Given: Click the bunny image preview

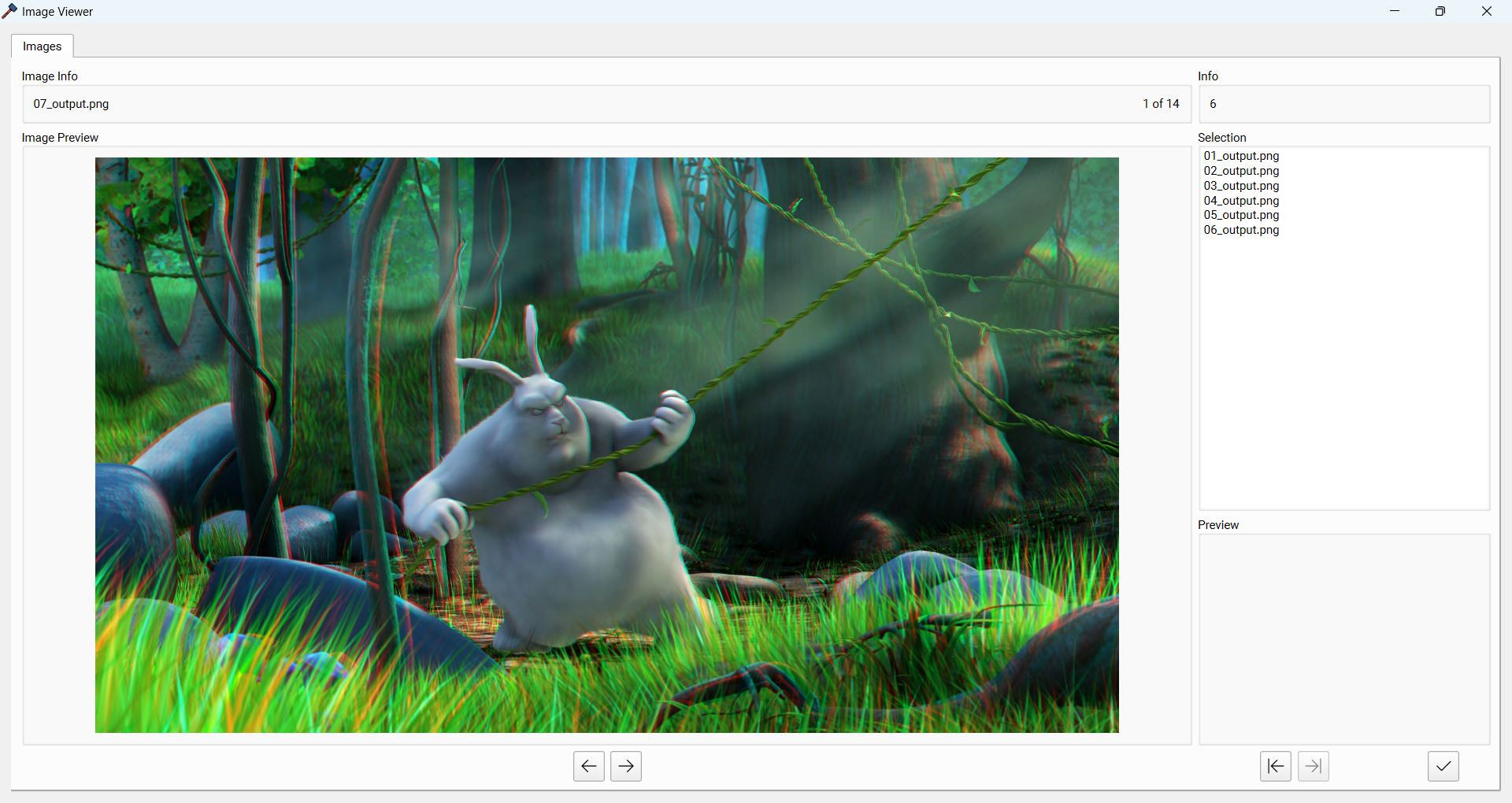Looking at the screenshot, I should pos(606,445).
